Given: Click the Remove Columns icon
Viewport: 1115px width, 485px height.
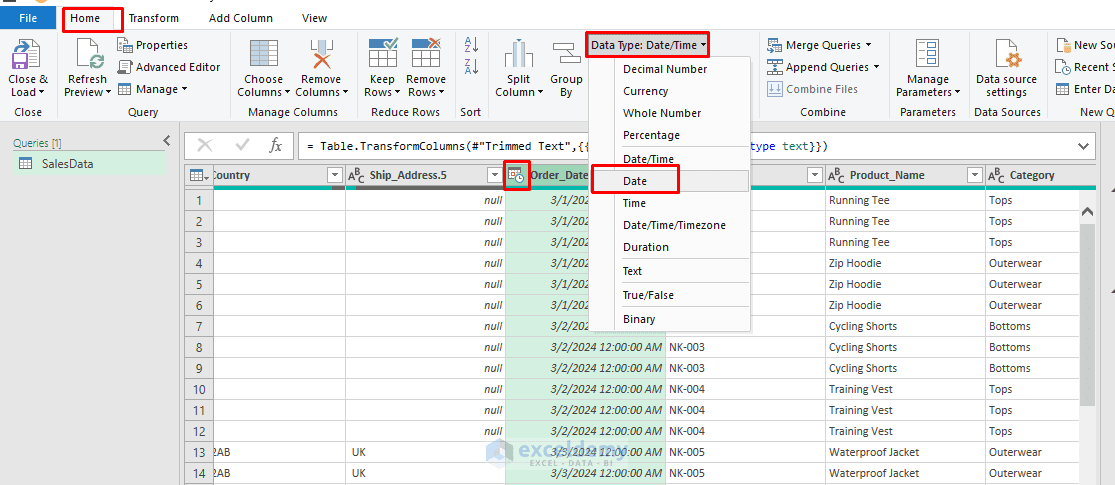Looking at the screenshot, I should (321, 54).
